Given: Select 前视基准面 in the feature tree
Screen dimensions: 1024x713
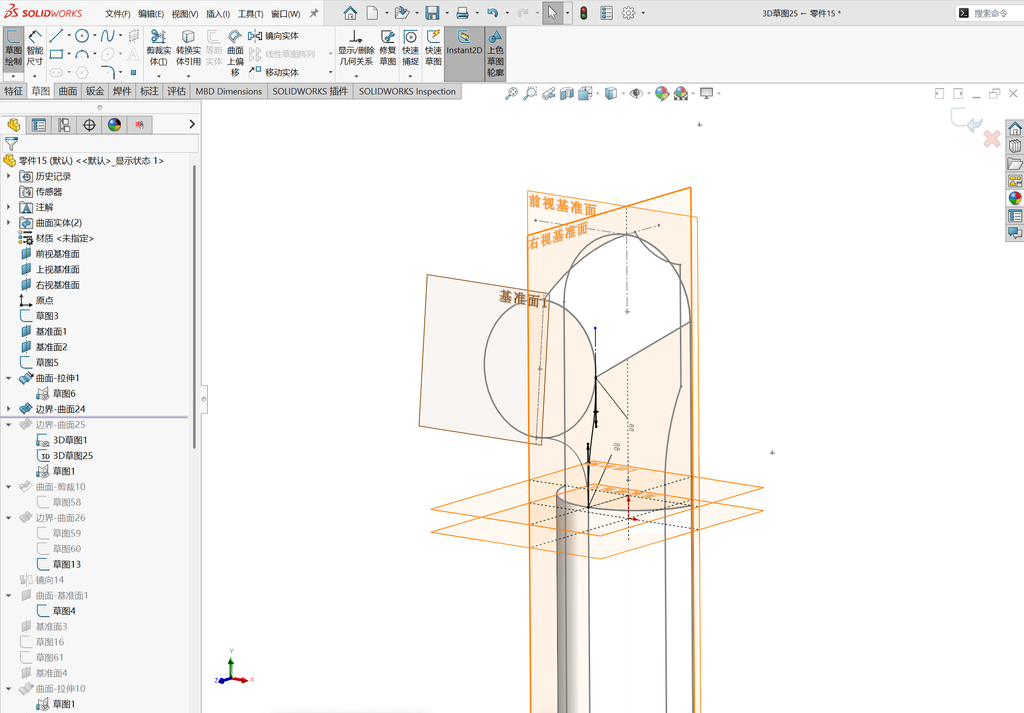Looking at the screenshot, I should tap(57, 254).
